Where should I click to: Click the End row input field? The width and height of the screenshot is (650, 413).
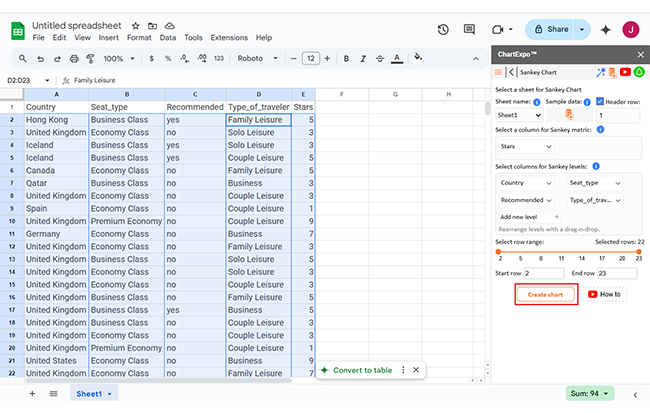tap(617, 273)
